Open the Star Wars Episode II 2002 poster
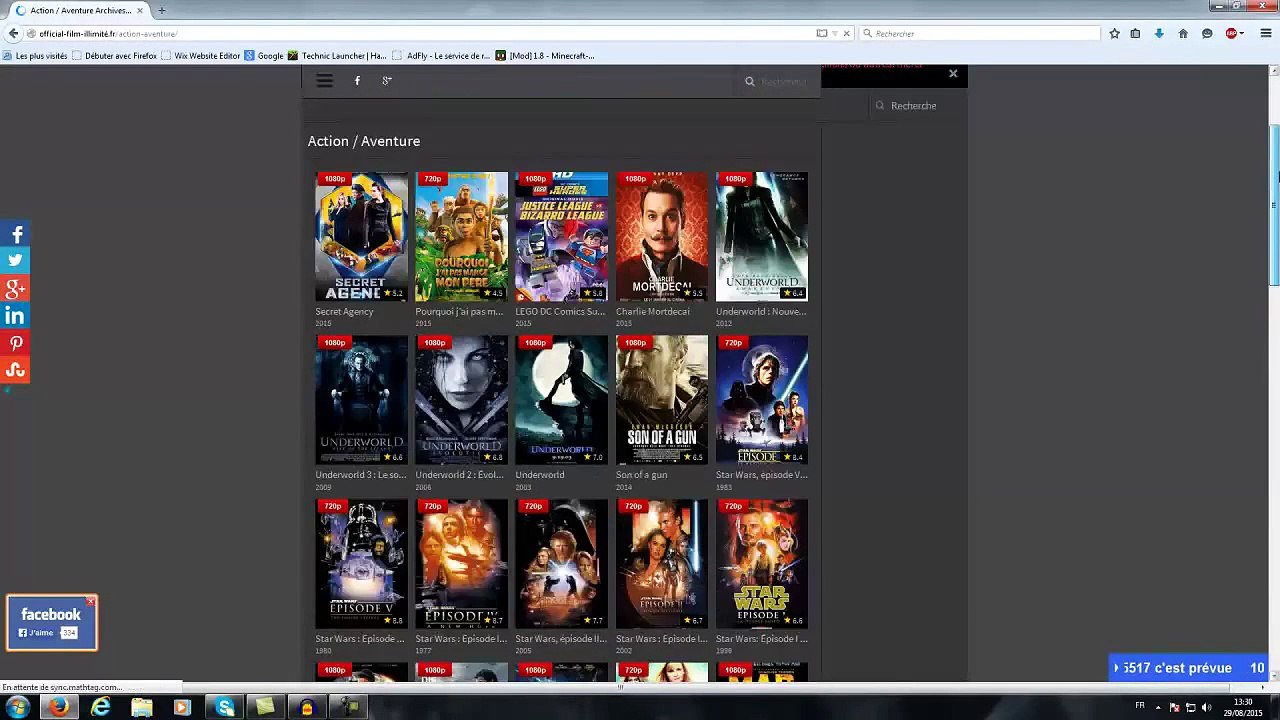The image size is (1280, 720). pos(661,564)
